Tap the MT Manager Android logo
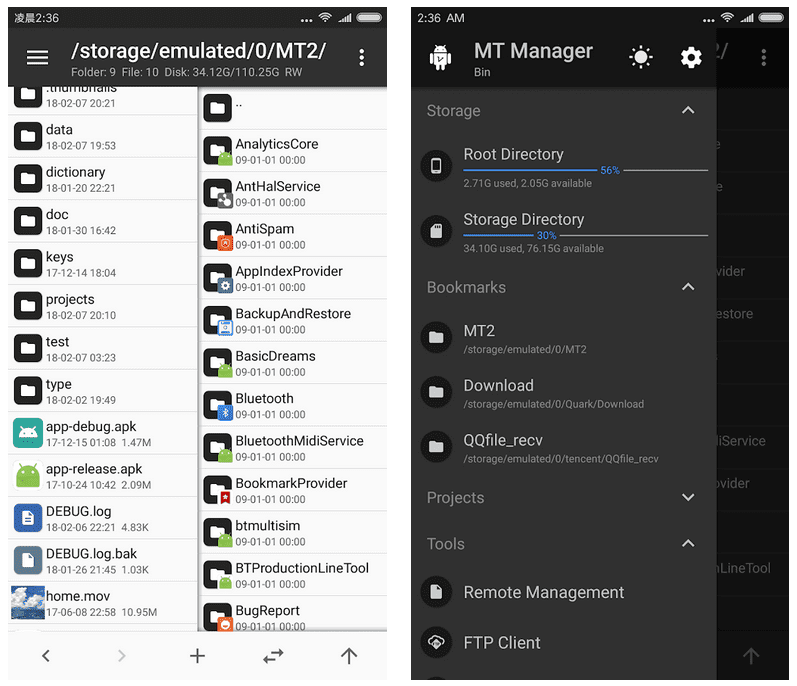 (x=440, y=57)
